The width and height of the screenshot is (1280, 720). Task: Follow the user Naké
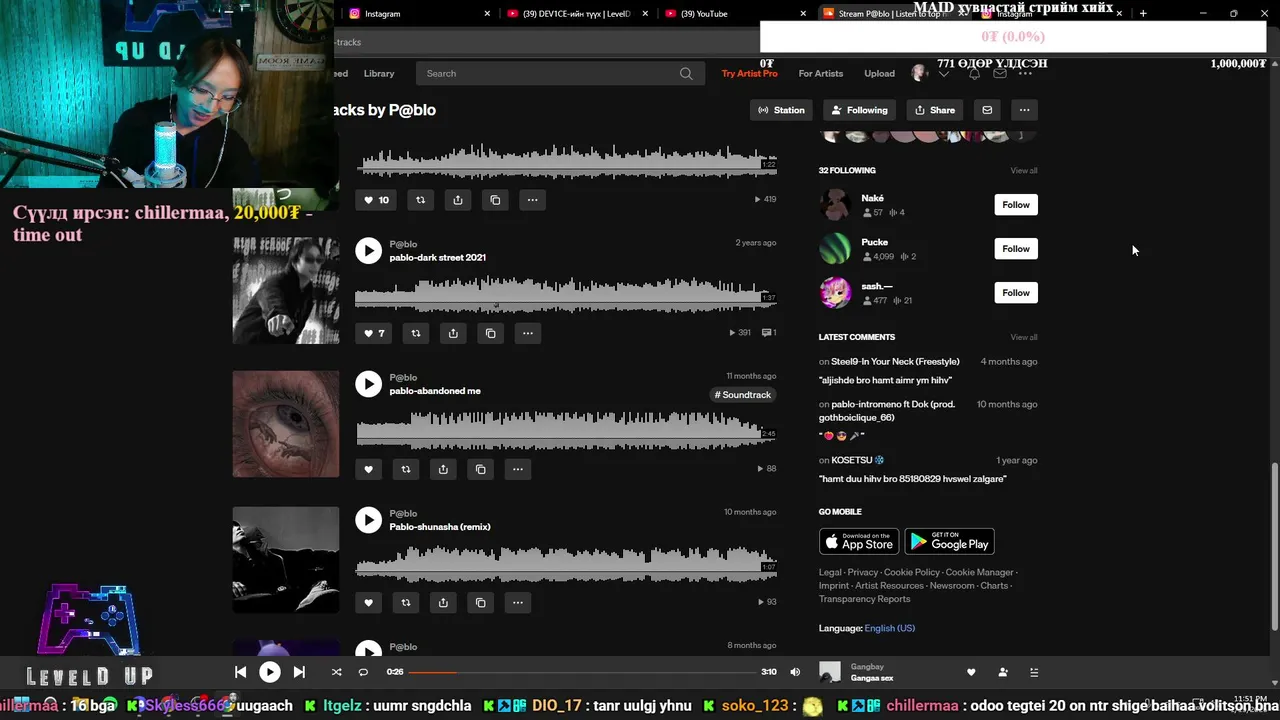1016,205
